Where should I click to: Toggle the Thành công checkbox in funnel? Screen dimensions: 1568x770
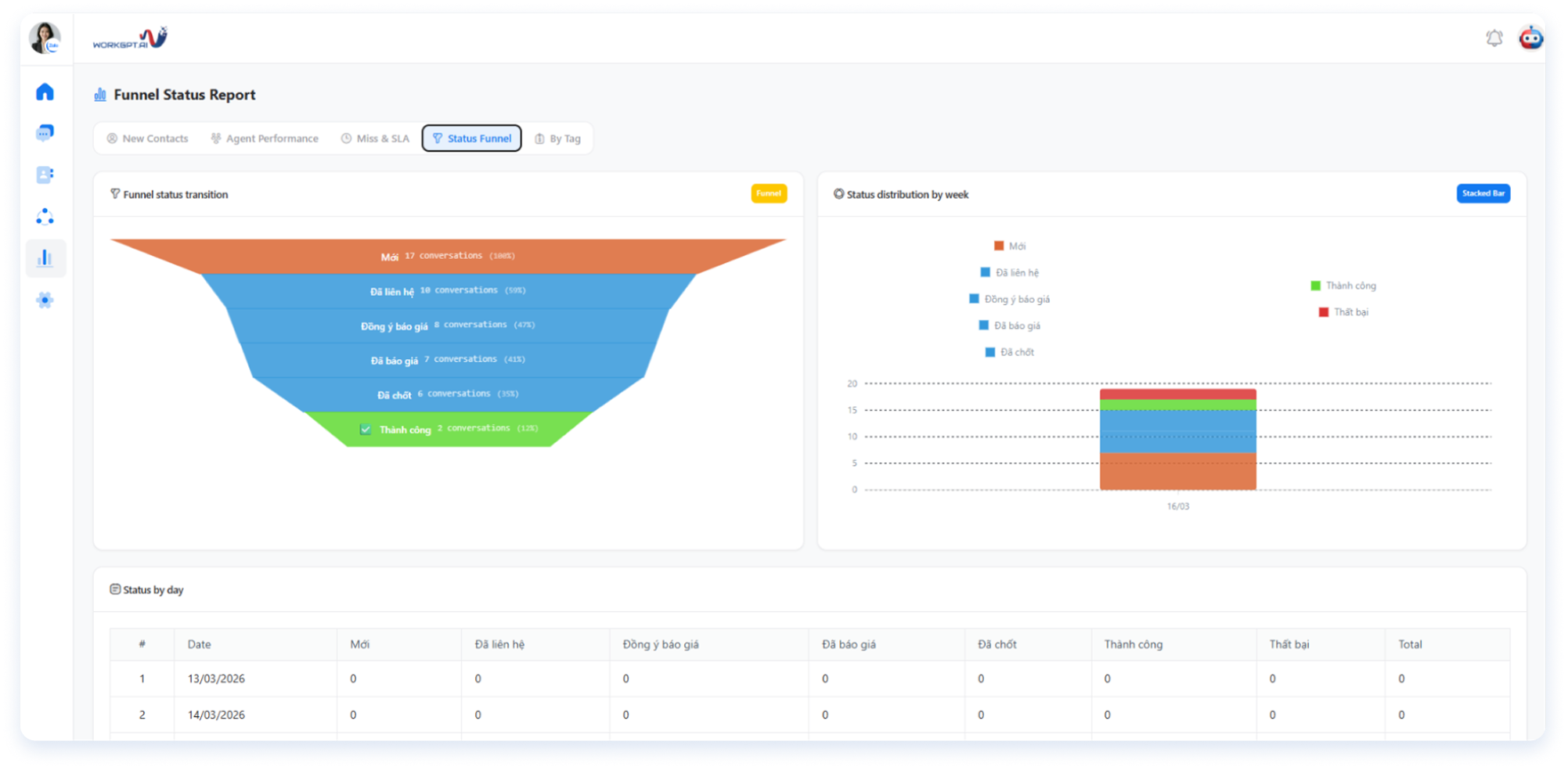click(x=366, y=429)
